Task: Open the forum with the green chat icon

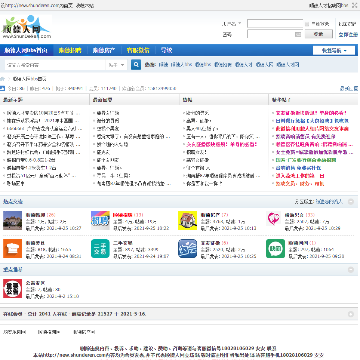Action: tap(275, 248)
